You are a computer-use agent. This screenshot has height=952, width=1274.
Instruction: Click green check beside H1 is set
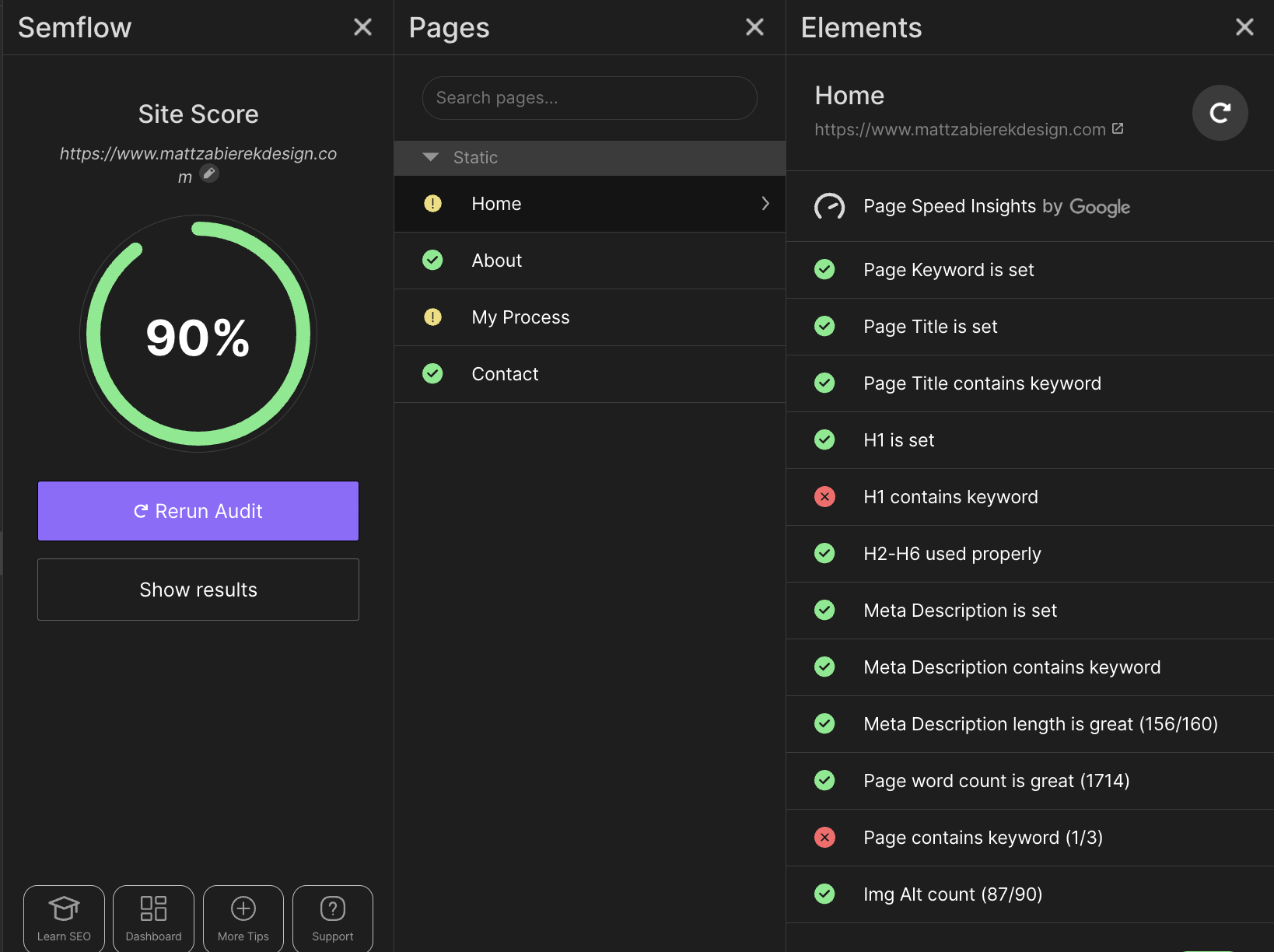[824, 440]
